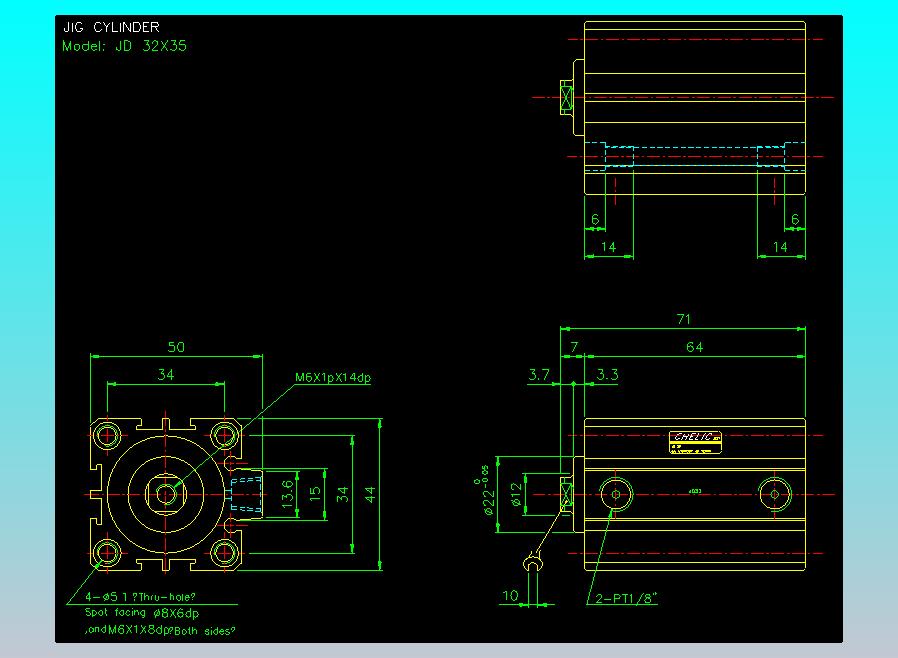Select the crossed rod-end box in the top view
The width and height of the screenshot is (898, 658).
[x=568, y=97]
